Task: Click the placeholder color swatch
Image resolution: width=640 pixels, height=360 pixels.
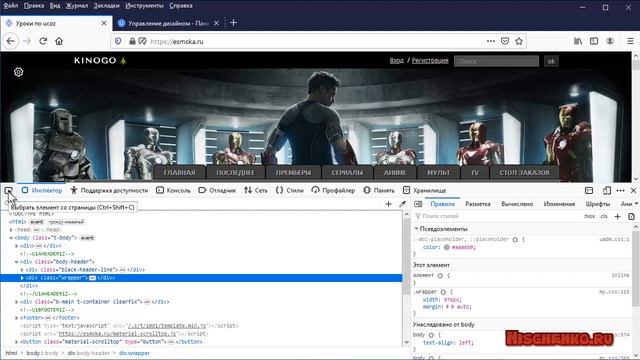Action: pos(447,247)
